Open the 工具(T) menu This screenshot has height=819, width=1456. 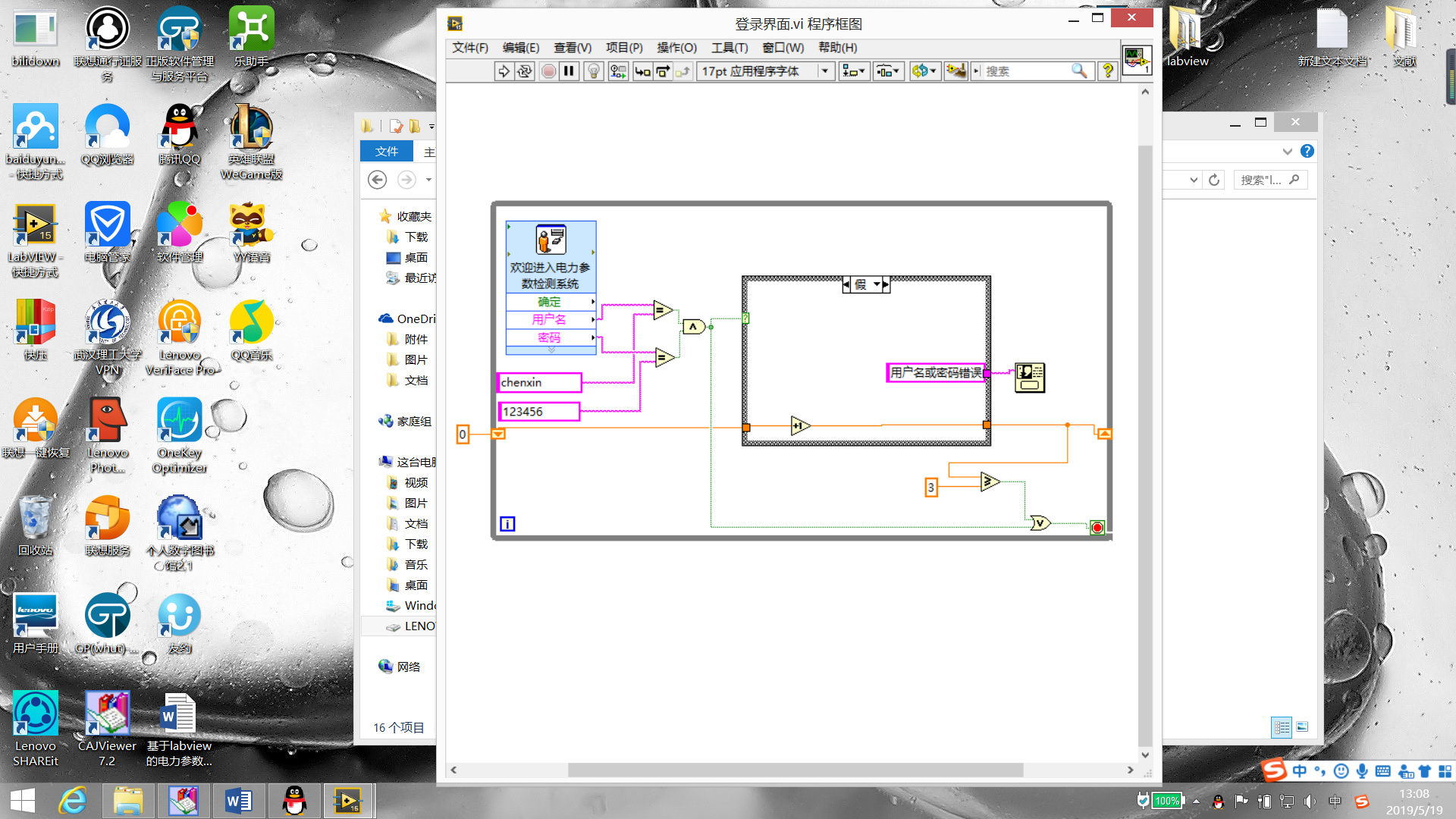pyautogui.click(x=729, y=48)
